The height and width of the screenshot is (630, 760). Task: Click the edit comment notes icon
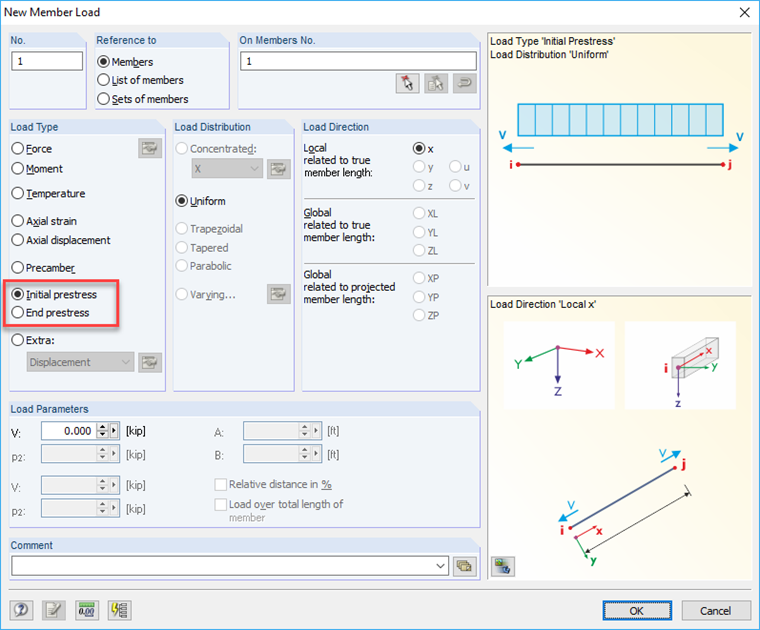[54, 610]
